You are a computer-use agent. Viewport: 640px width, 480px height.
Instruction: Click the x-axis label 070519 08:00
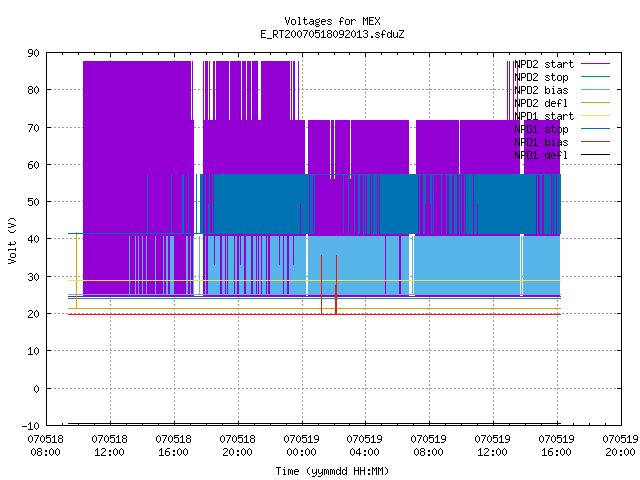tap(429, 446)
